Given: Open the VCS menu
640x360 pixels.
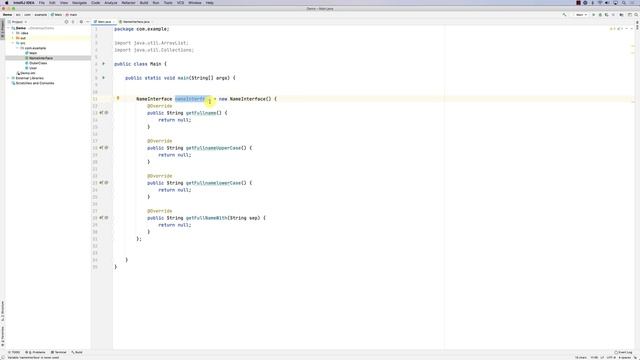Looking at the screenshot, I should pyautogui.click(x=180, y=3).
